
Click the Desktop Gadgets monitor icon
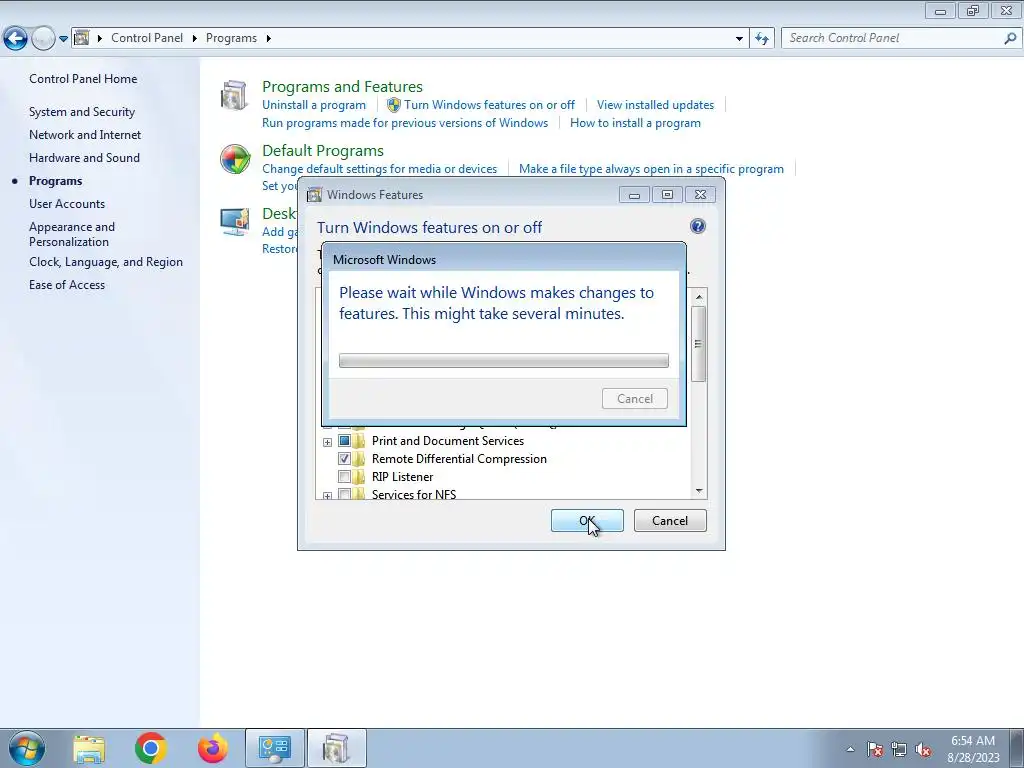[234, 222]
